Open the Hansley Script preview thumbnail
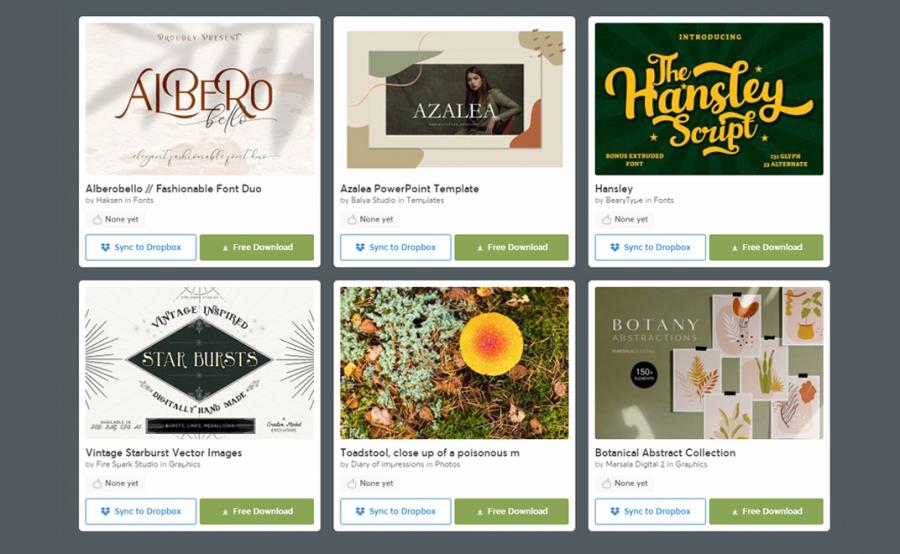The width and height of the screenshot is (900, 554). 709,99
